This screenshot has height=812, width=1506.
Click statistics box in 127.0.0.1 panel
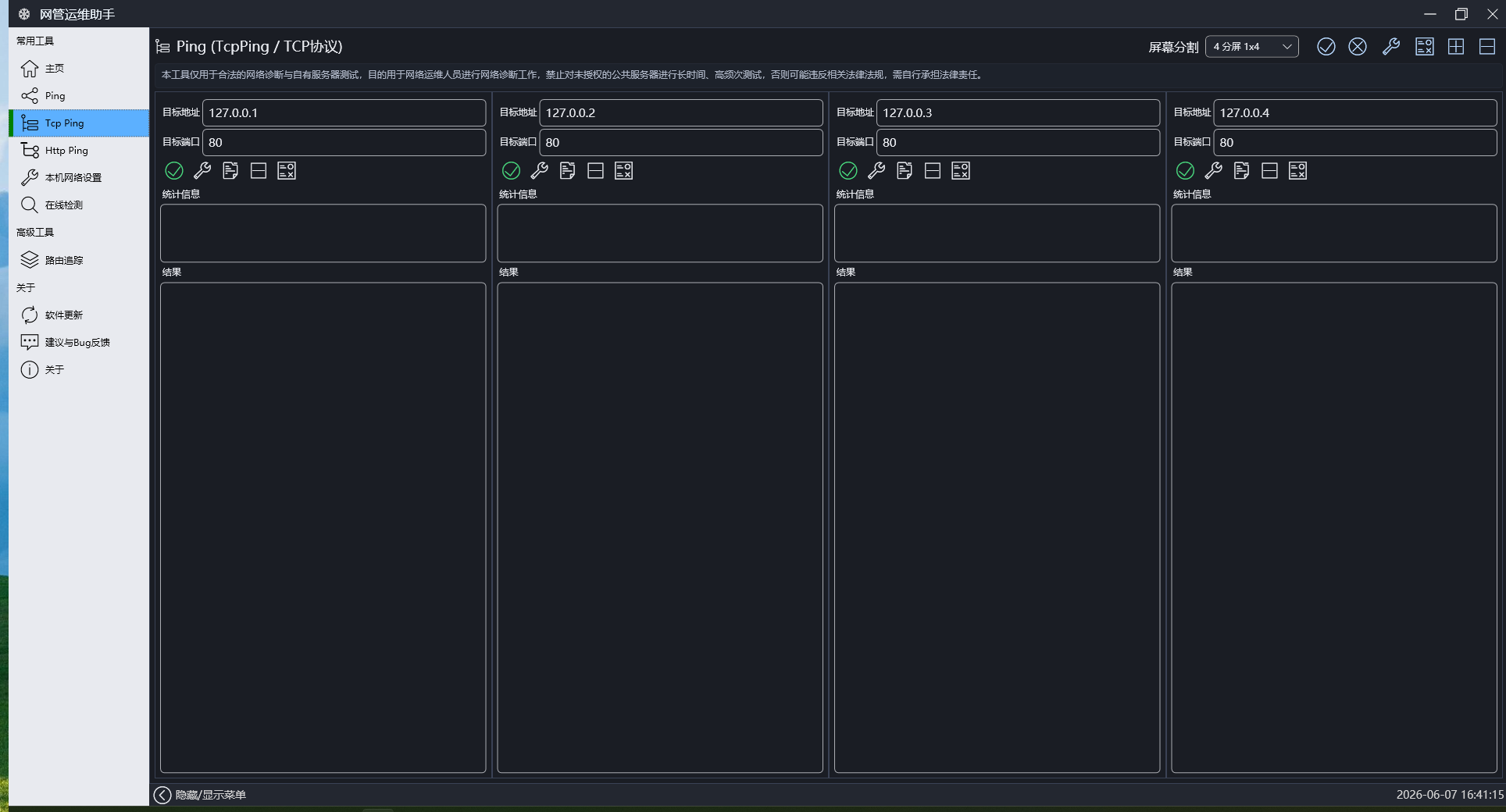(323, 233)
